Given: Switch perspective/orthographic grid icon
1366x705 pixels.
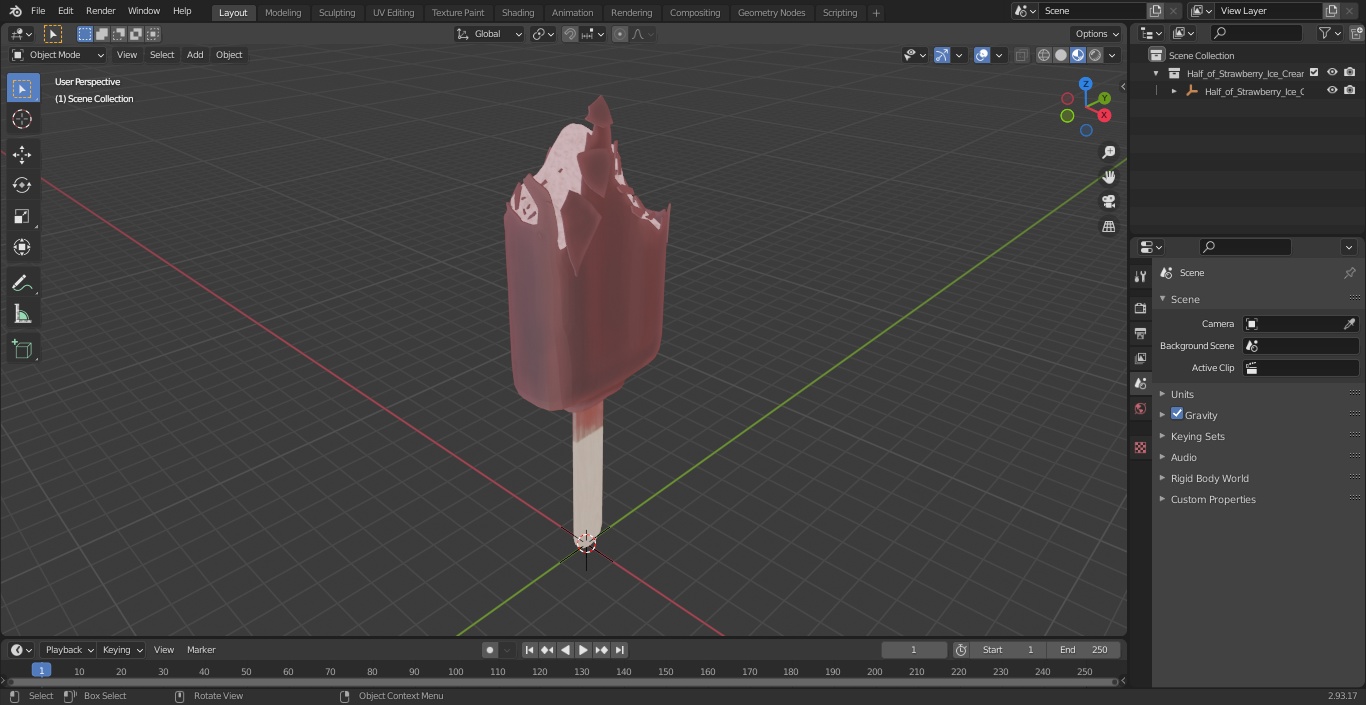Looking at the screenshot, I should (1109, 227).
